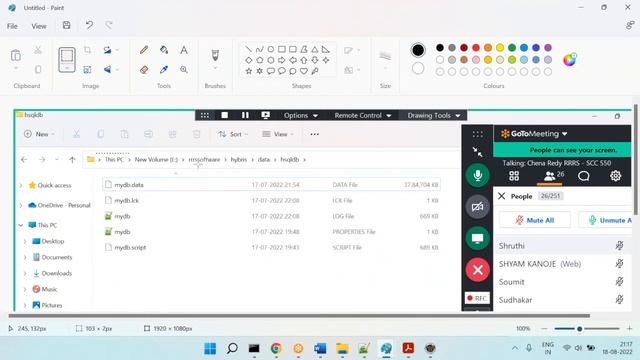
Task: Open File Explorer from the taskbar
Action: (x=342, y=348)
